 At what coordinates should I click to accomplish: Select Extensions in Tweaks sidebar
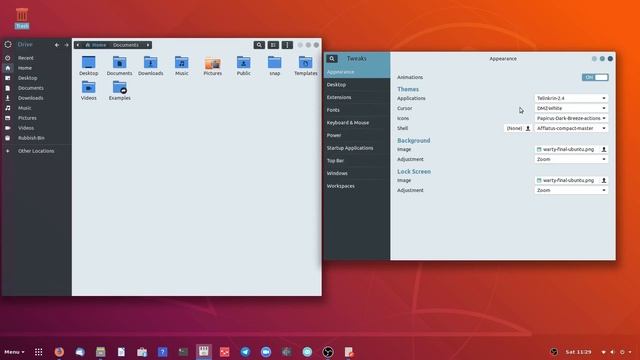coord(357,97)
